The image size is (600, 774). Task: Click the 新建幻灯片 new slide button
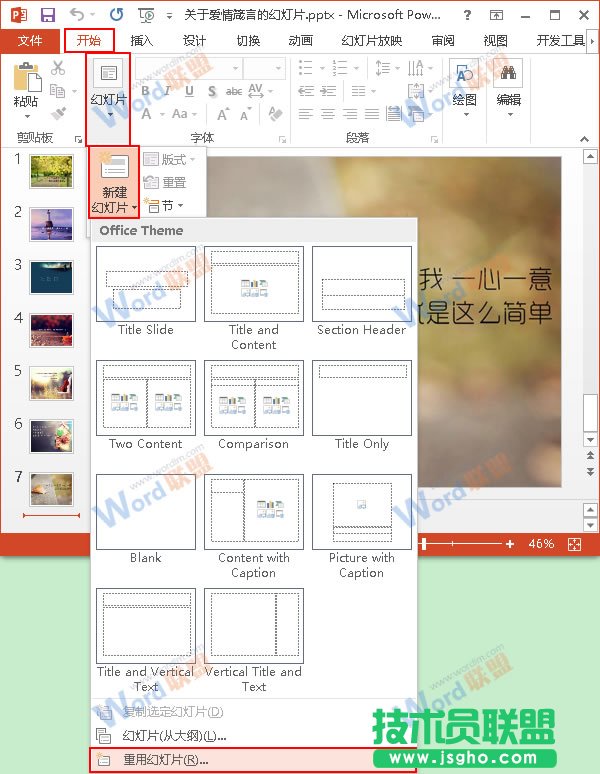tap(114, 182)
